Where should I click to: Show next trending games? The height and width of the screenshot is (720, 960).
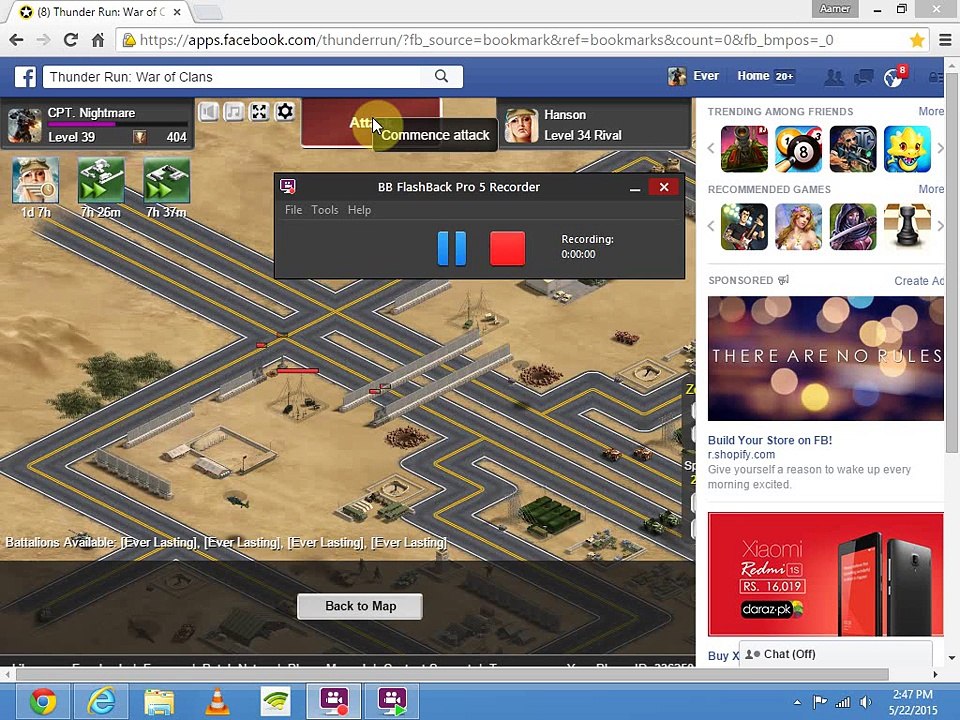point(940,148)
